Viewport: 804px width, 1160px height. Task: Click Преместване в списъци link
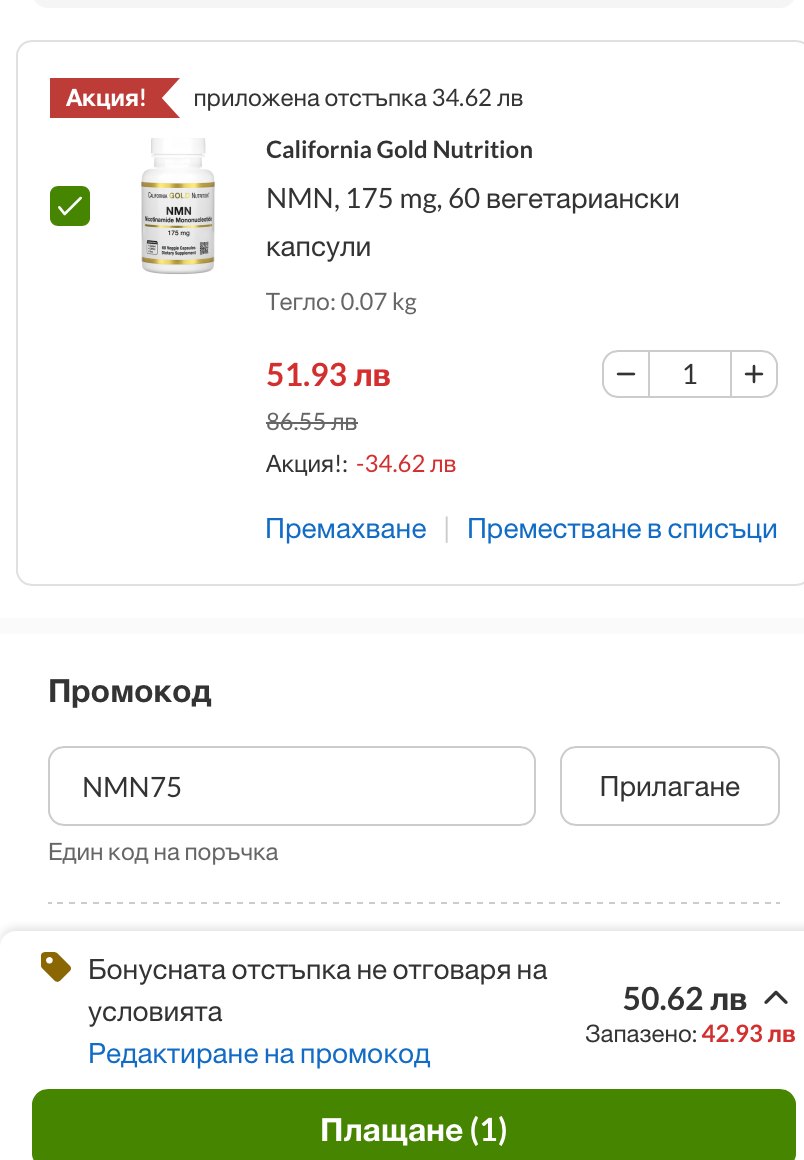(x=622, y=528)
